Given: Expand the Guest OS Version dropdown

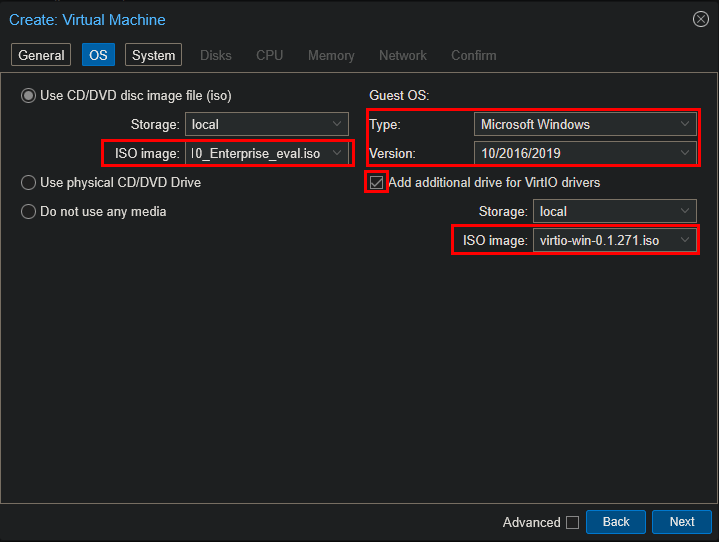Looking at the screenshot, I should pyautogui.click(x=685, y=154).
